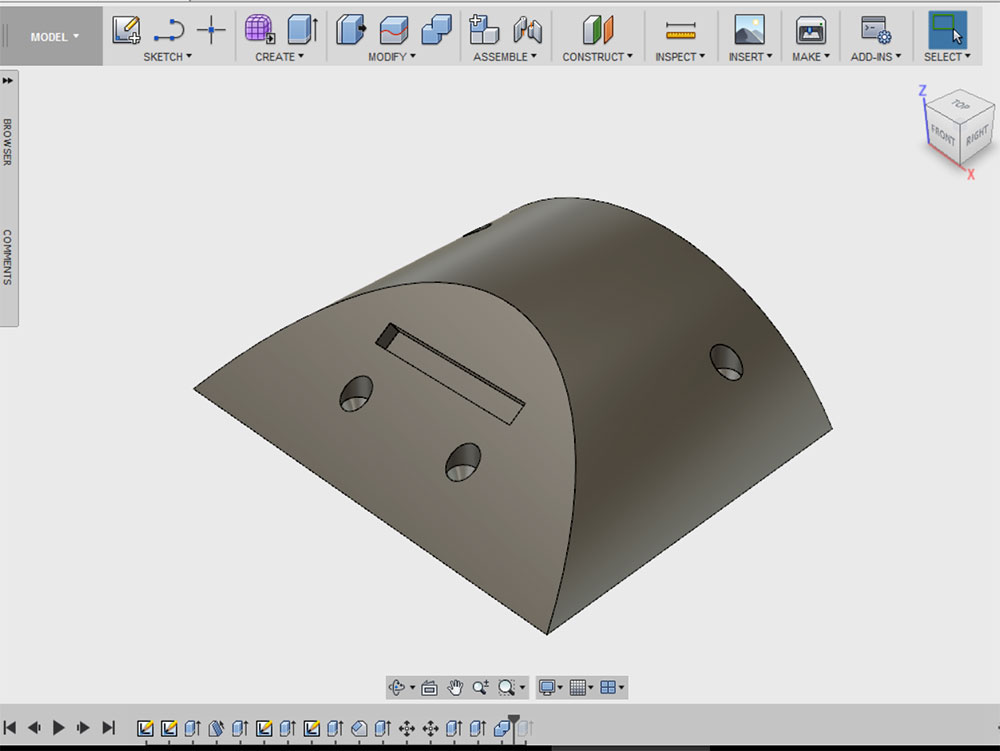Image resolution: width=1000 pixels, height=751 pixels.
Task: Expand the collapsed side panel arrows
Action: (8, 81)
